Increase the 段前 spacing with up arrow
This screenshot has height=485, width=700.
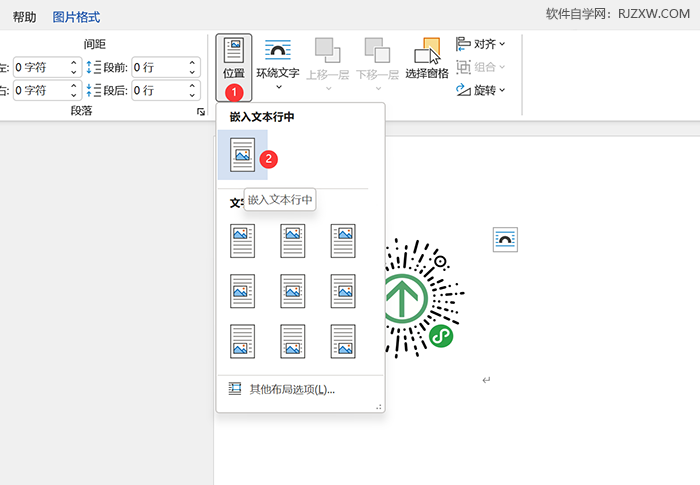click(x=192, y=63)
